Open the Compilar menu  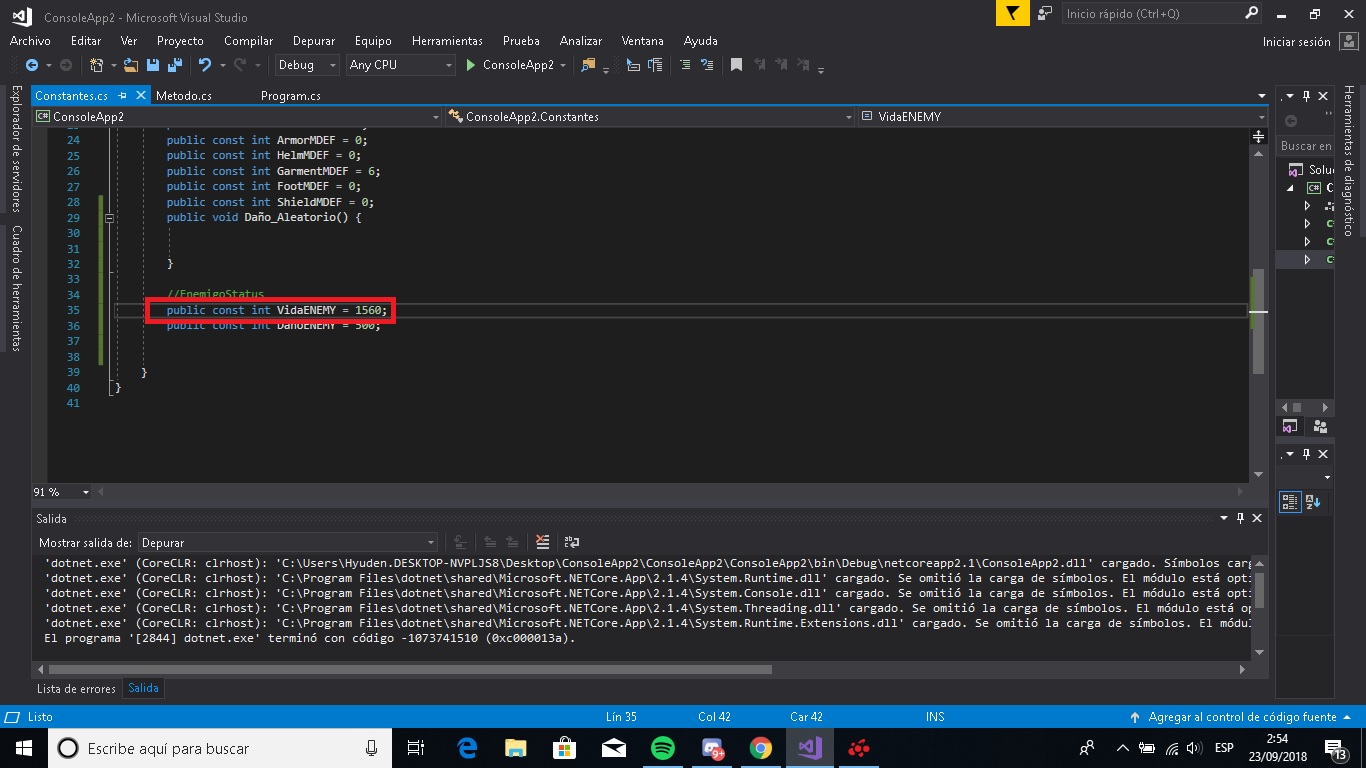pos(248,41)
